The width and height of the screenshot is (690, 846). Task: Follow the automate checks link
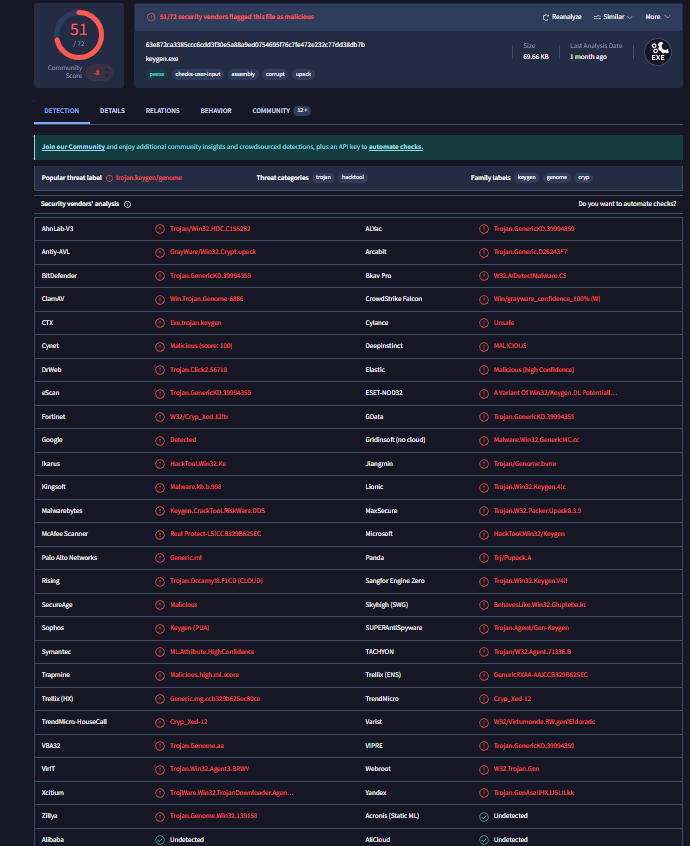pyautogui.click(x=395, y=147)
